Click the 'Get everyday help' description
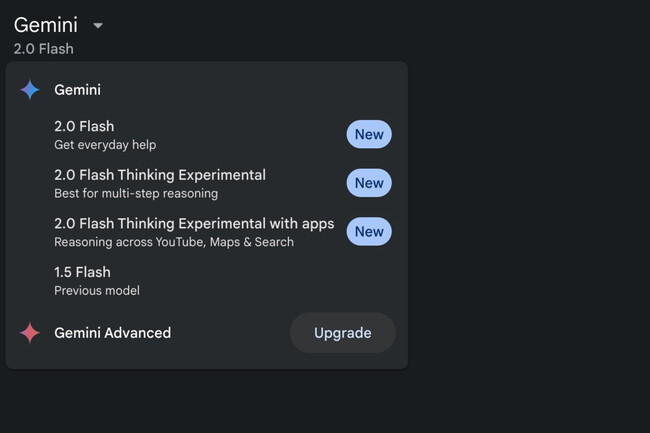 [x=105, y=145]
